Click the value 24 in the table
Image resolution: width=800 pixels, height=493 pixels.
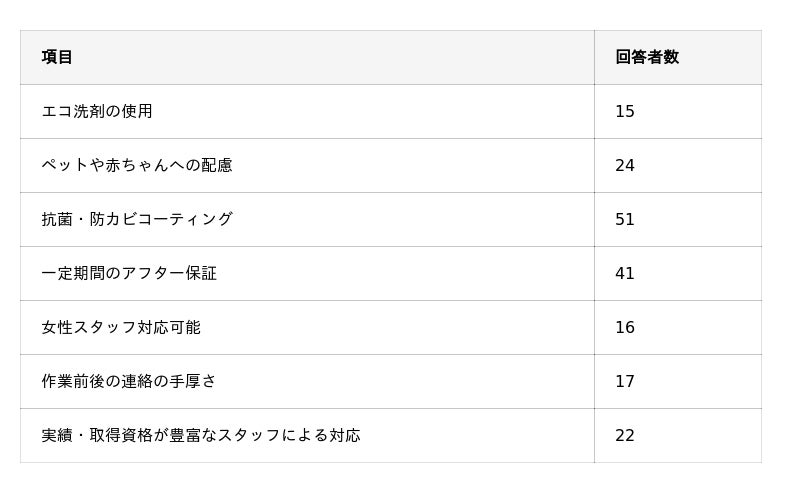pyautogui.click(x=625, y=165)
